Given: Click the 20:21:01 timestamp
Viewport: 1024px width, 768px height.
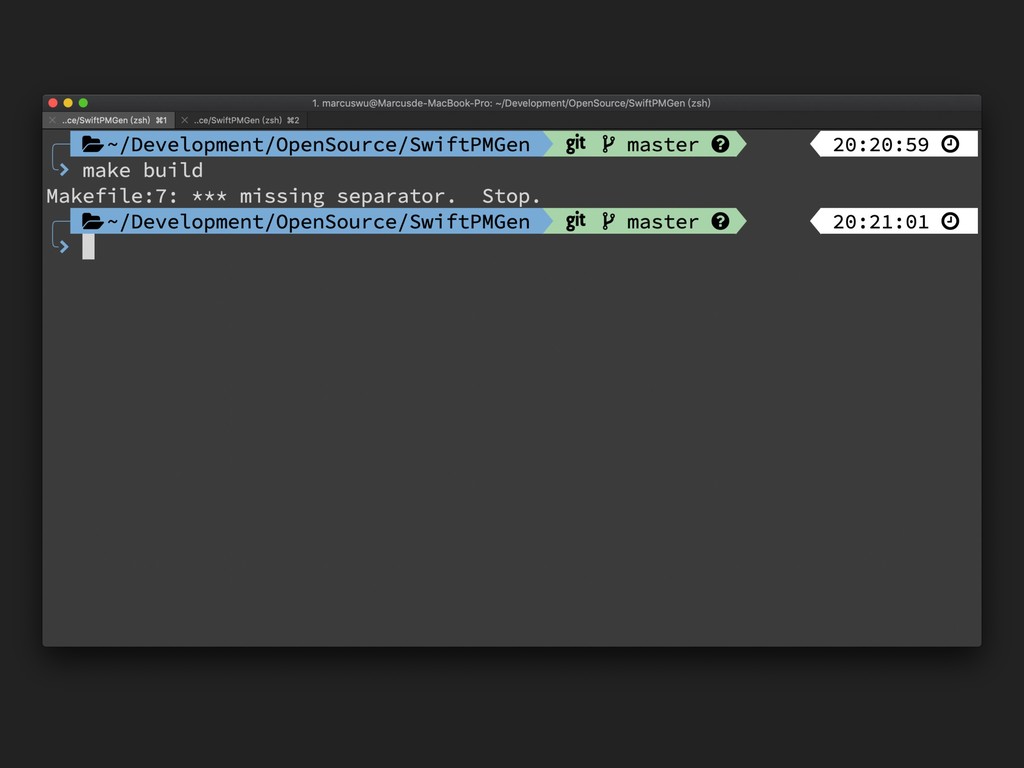Looking at the screenshot, I should click(880, 222).
